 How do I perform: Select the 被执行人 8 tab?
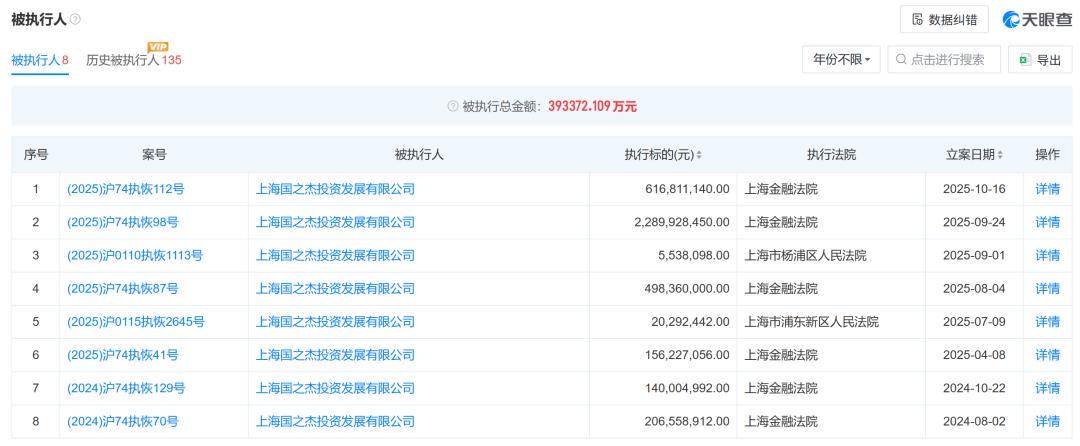[x=39, y=60]
